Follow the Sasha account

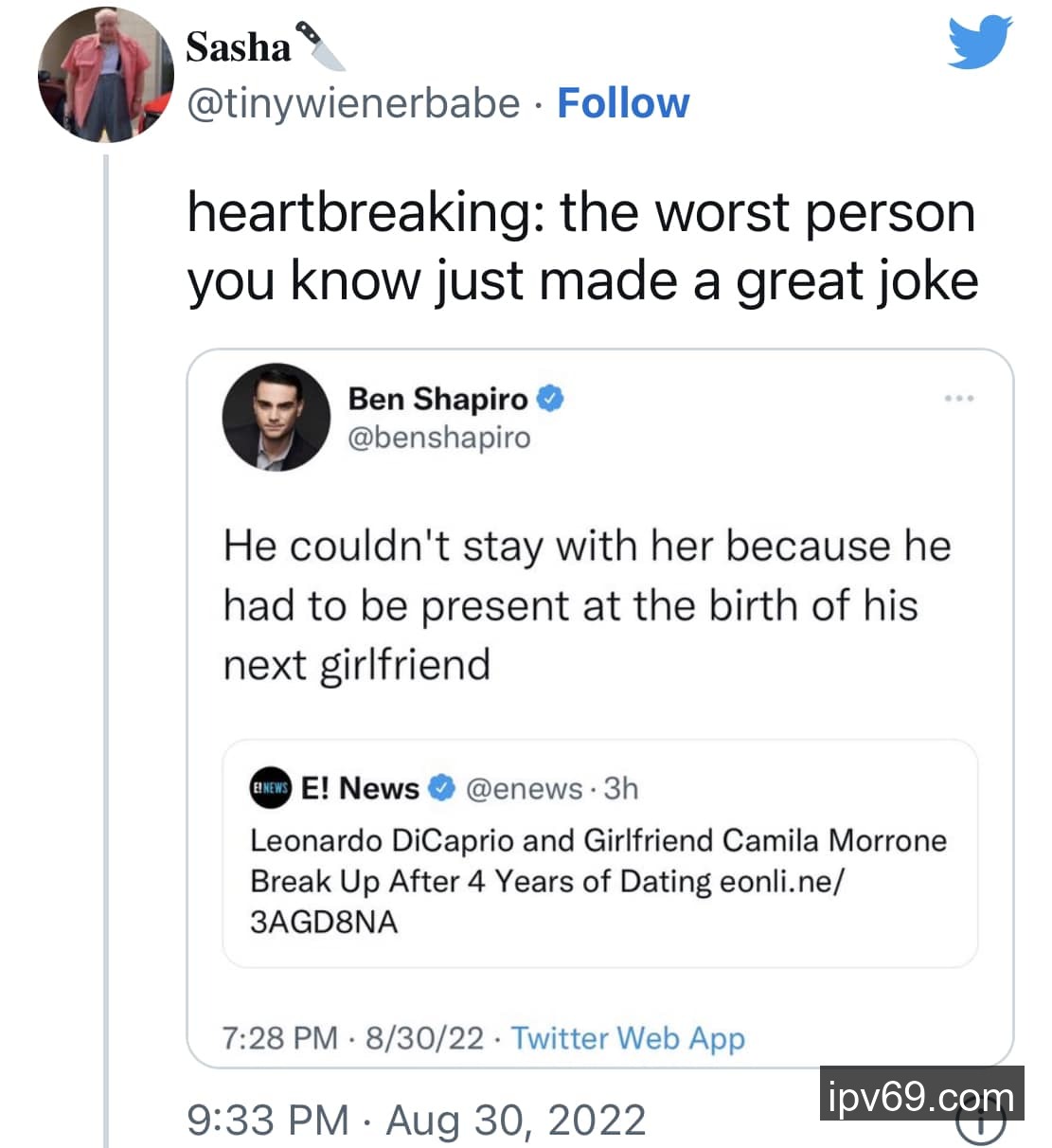coord(623,103)
